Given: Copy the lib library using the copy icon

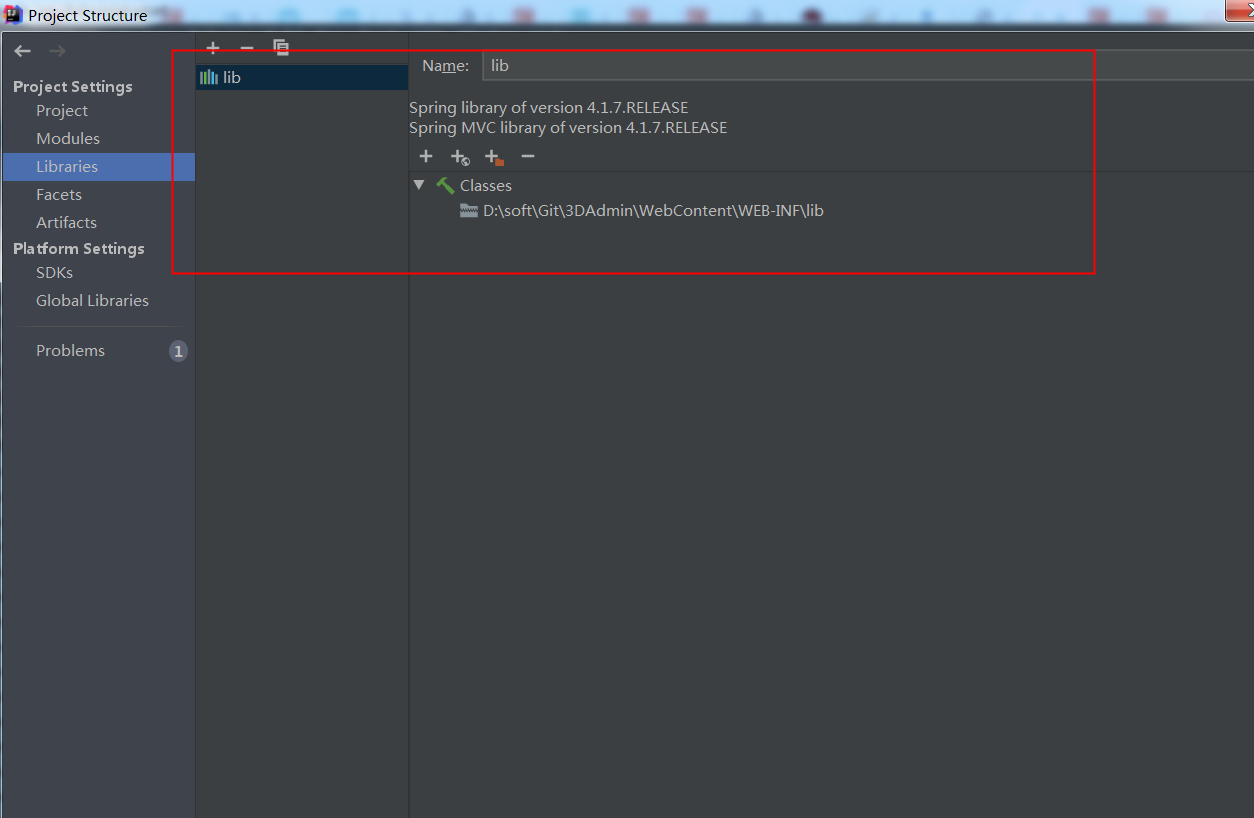Looking at the screenshot, I should [x=280, y=47].
